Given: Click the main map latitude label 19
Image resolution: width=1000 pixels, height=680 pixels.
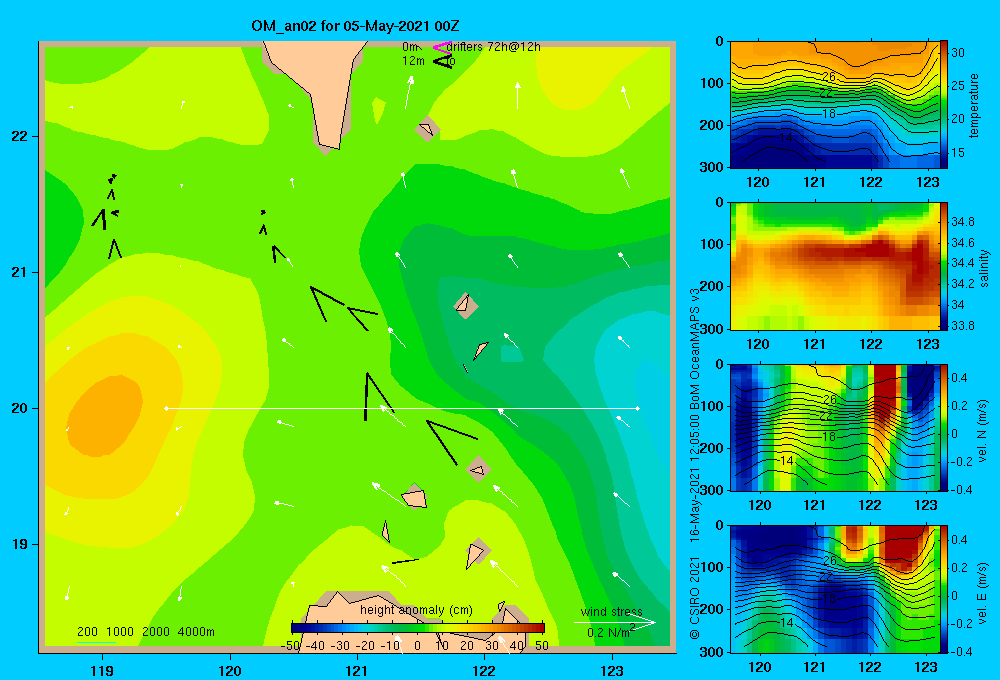Looking at the screenshot, I should [19, 544].
